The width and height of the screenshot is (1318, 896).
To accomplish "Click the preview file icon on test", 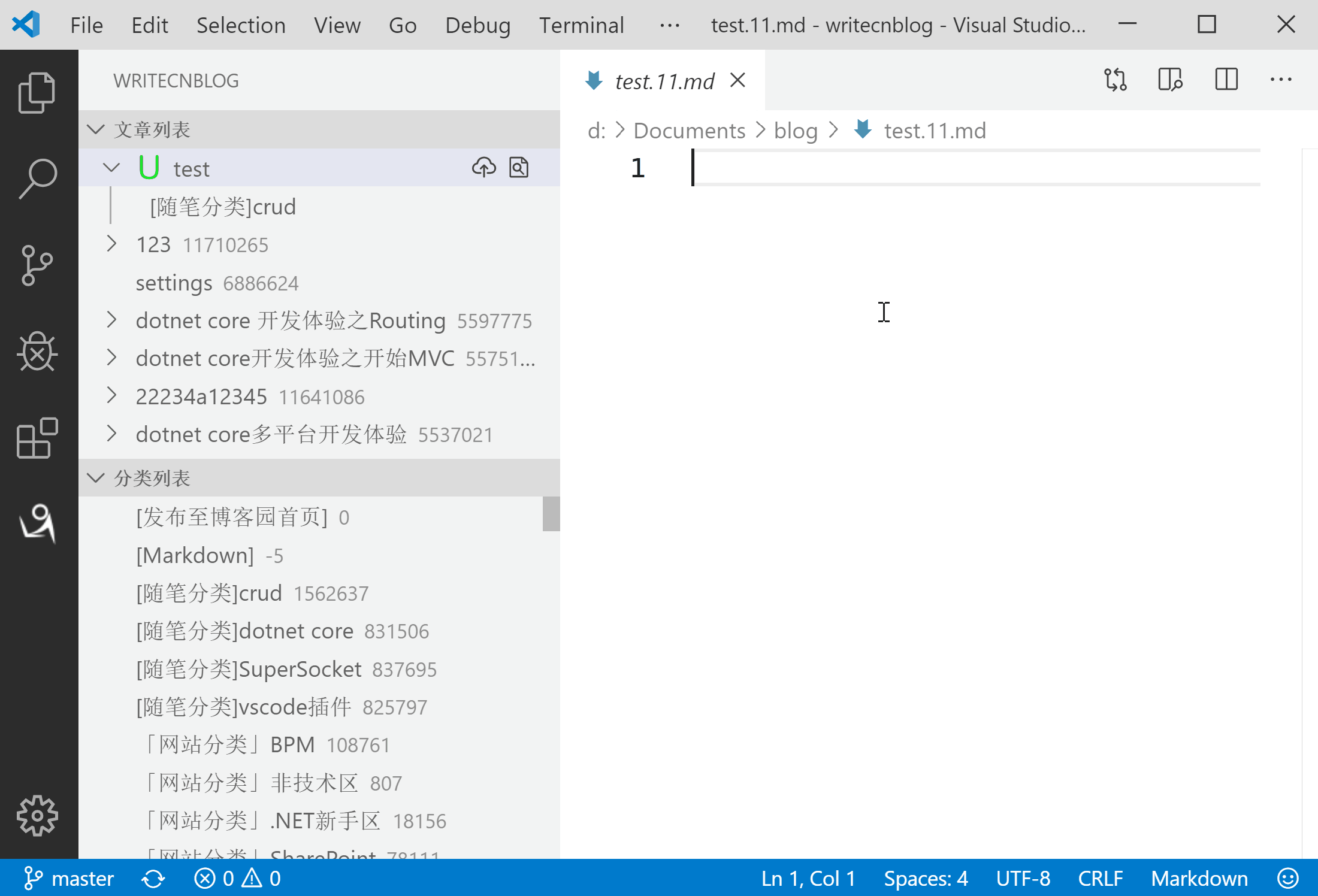I will pos(519,168).
